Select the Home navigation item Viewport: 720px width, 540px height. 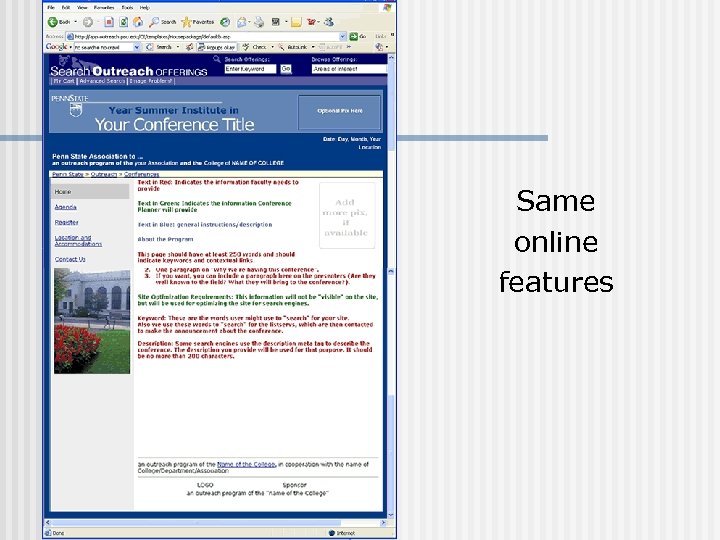coord(90,191)
